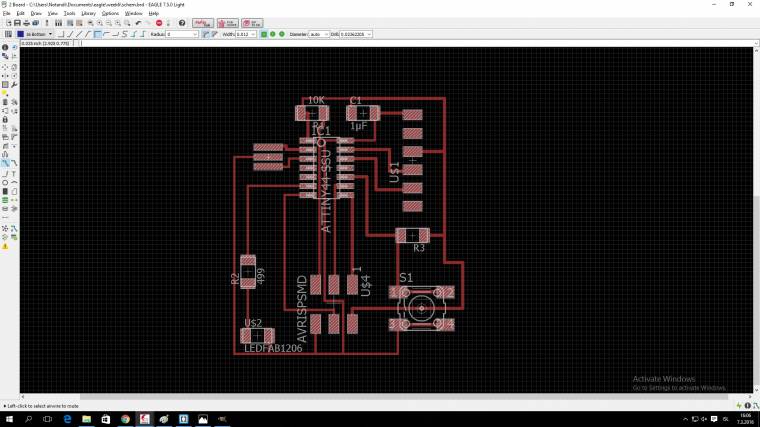Viewport: 760px width, 427px height.
Task: Select the Change (wrench) tool
Action: tap(14, 85)
